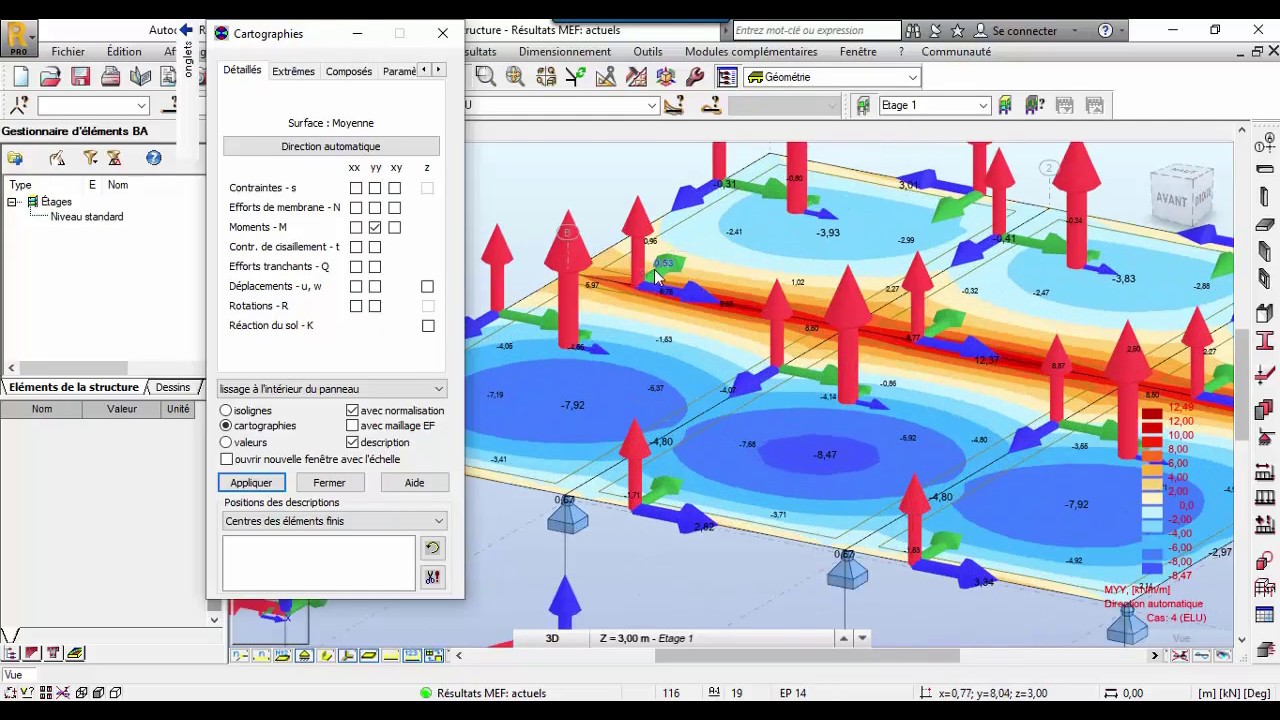Click the back arrow icon in title bar

pyautogui.click(x=186, y=30)
